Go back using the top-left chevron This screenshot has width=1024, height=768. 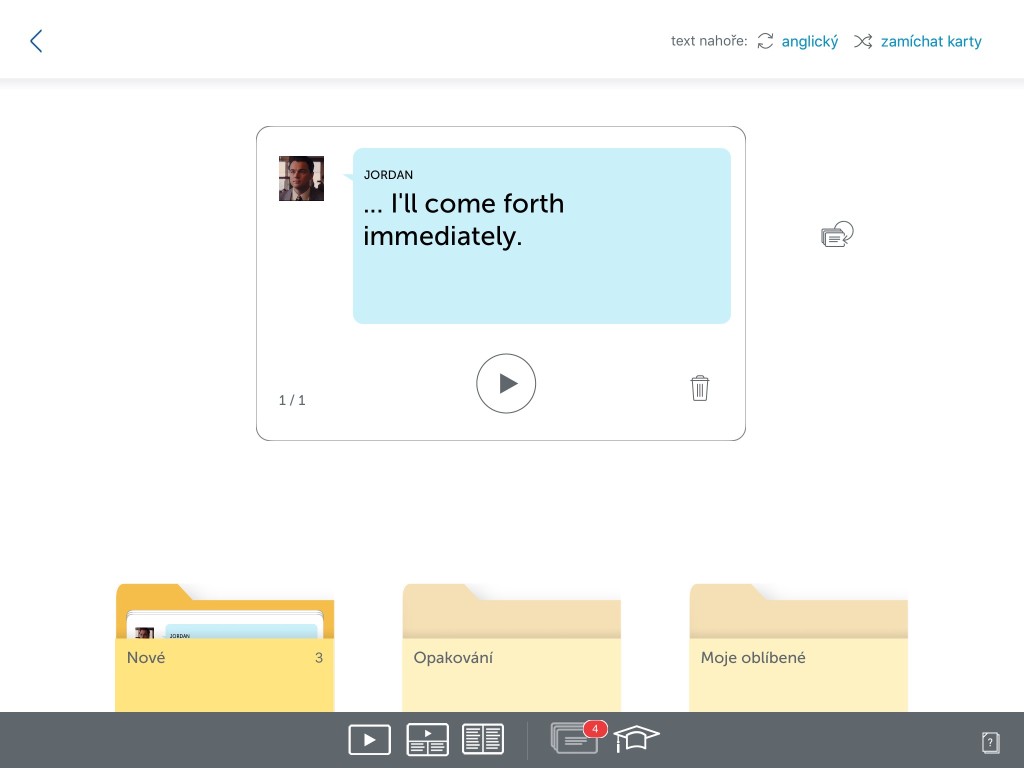[36, 40]
